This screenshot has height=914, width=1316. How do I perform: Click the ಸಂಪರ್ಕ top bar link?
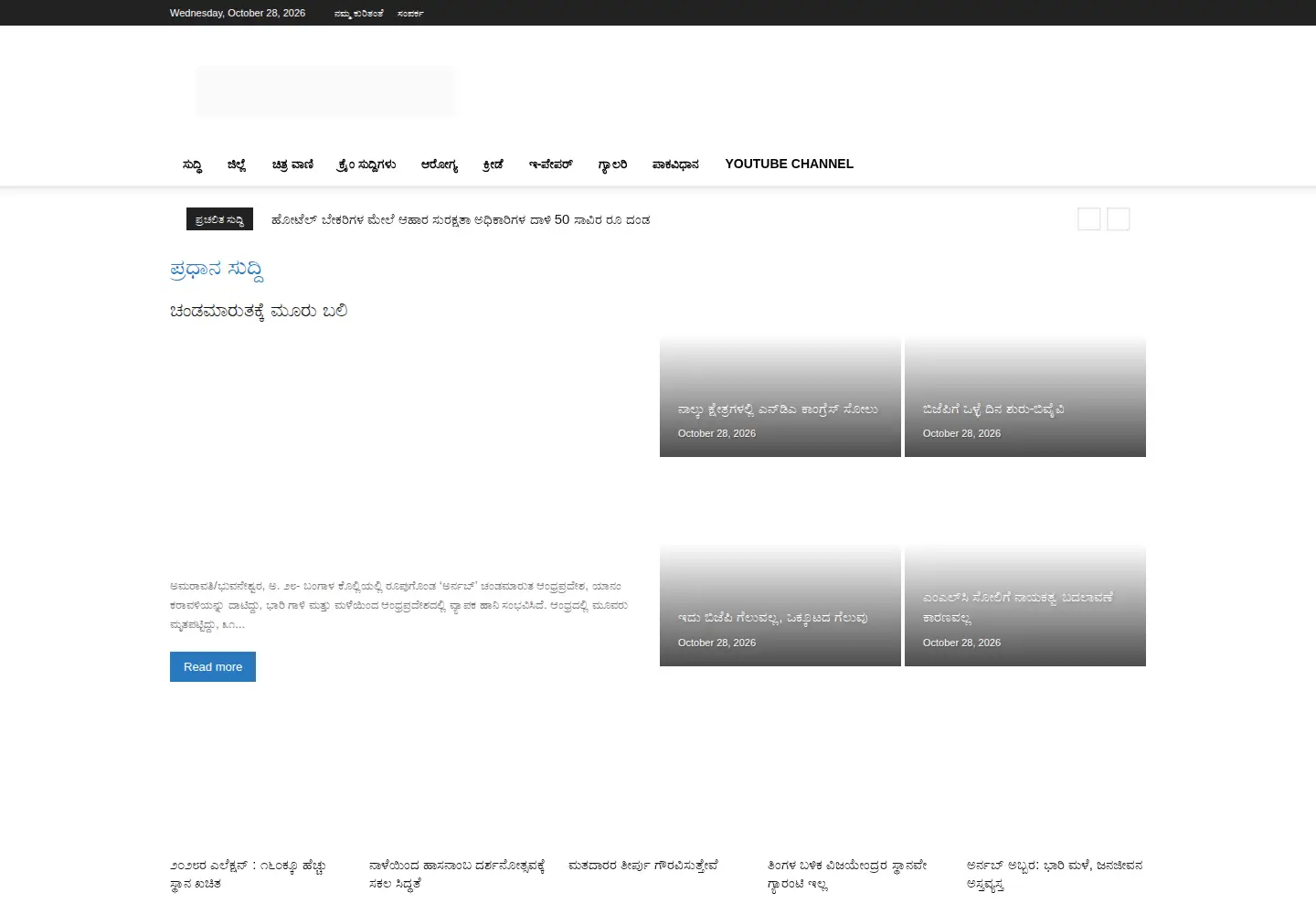pyautogui.click(x=410, y=14)
